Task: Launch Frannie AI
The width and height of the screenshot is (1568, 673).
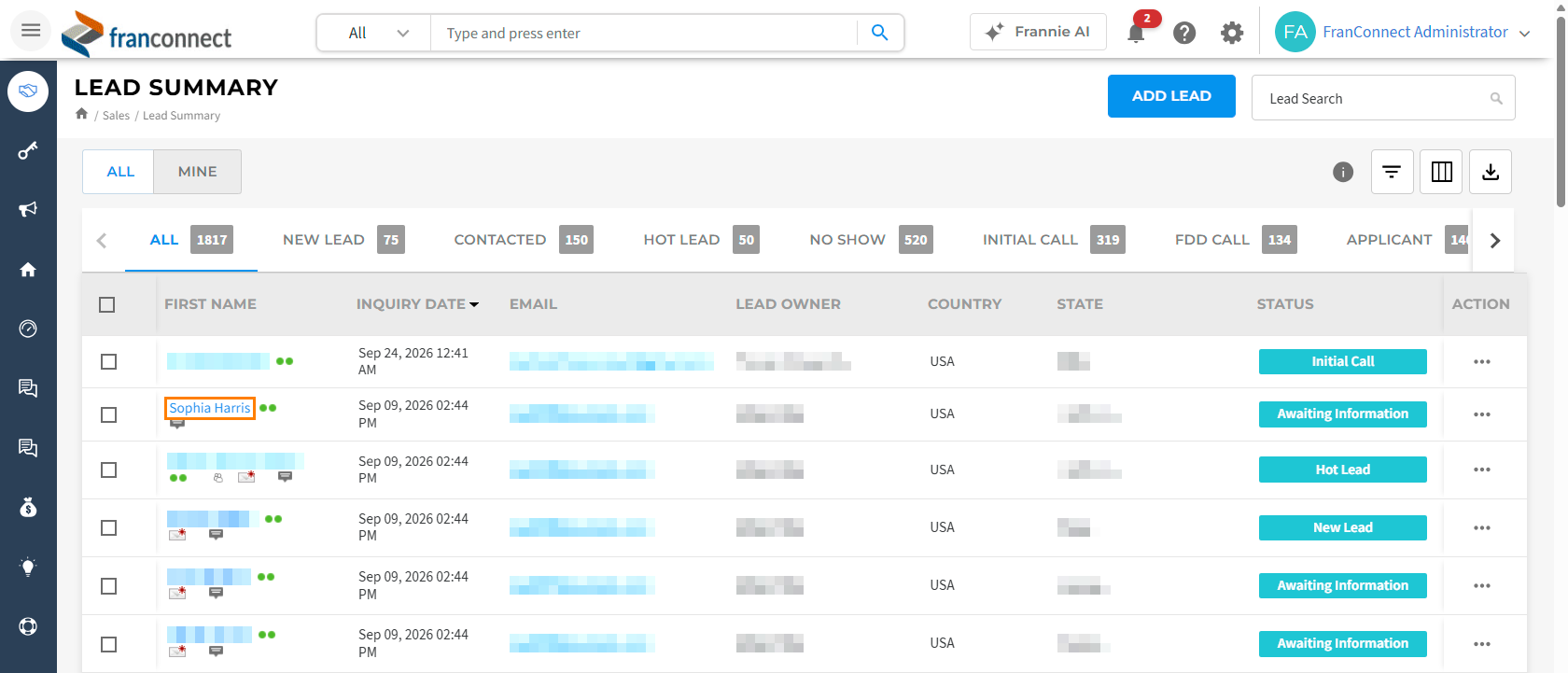Action: pos(1038,32)
